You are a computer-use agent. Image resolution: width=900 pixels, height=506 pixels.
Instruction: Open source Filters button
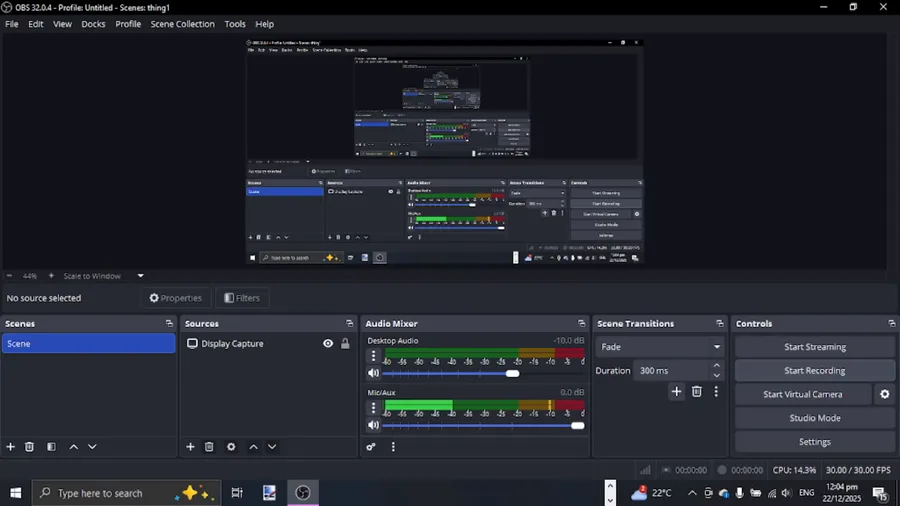click(x=242, y=298)
